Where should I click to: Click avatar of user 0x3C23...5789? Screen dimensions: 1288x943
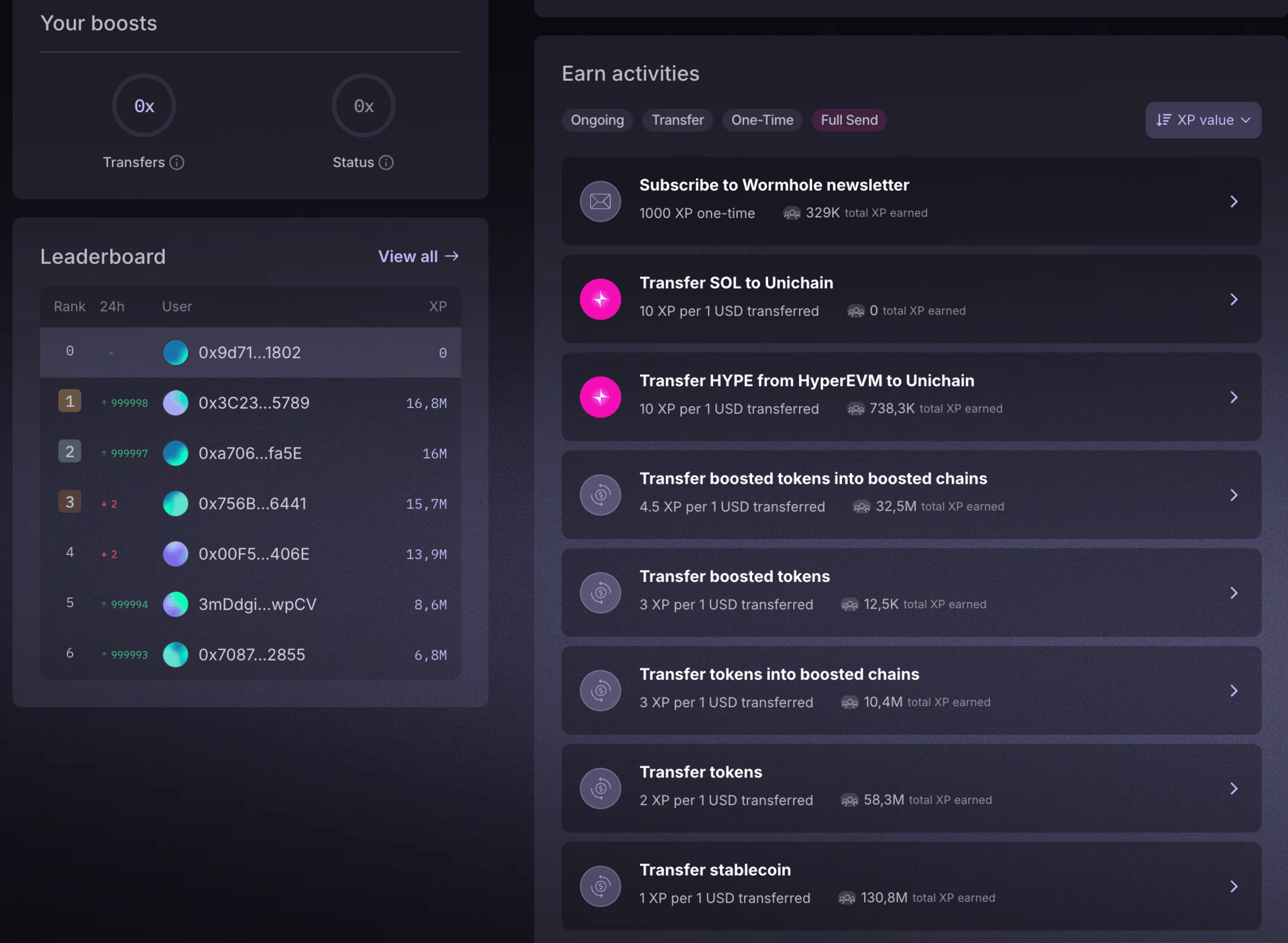176,403
